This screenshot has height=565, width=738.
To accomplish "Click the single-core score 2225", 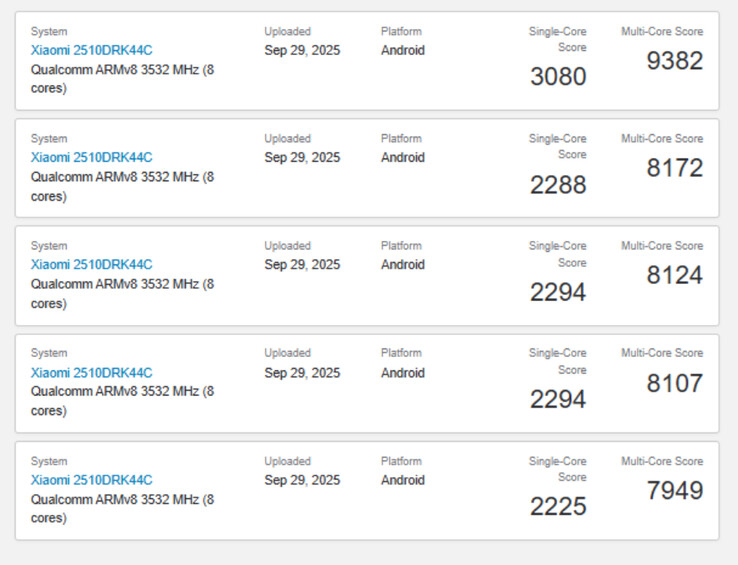I will (x=558, y=507).
